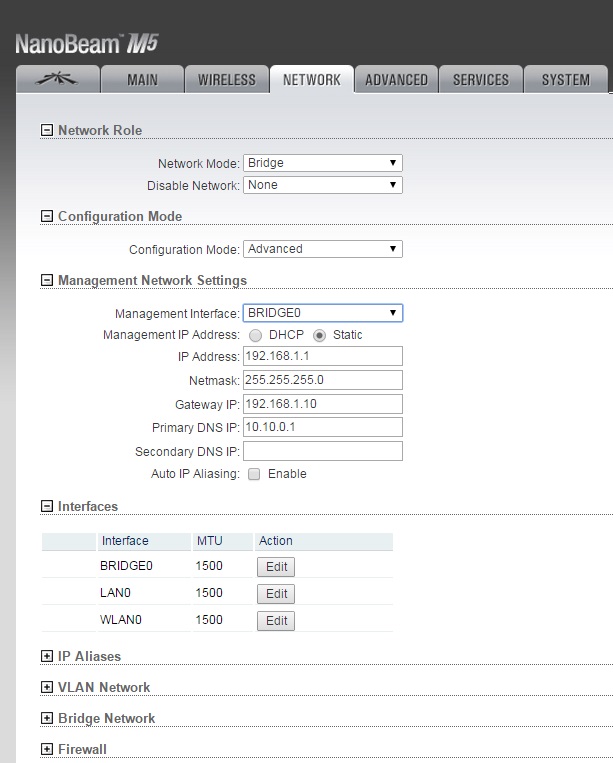
Task: Select DHCP for Management IP Address
Action: 255,335
